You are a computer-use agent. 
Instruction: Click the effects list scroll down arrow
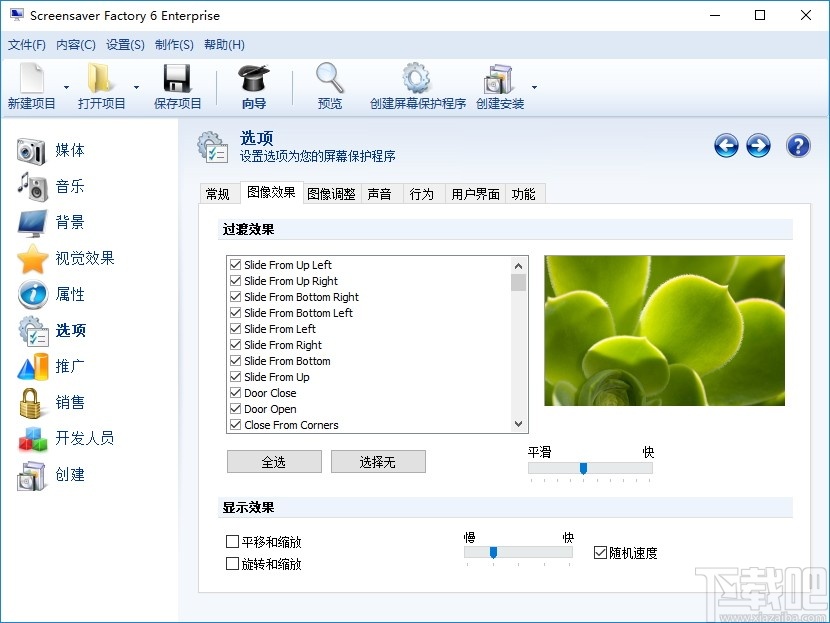pyautogui.click(x=518, y=424)
